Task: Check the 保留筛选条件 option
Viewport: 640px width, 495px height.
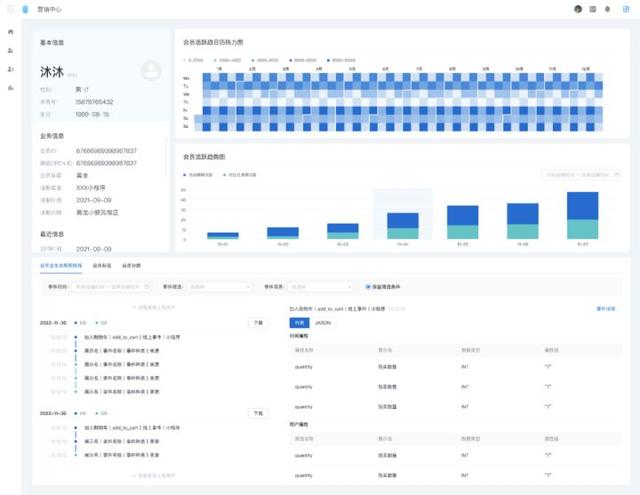Action: click(x=383, y=287)
